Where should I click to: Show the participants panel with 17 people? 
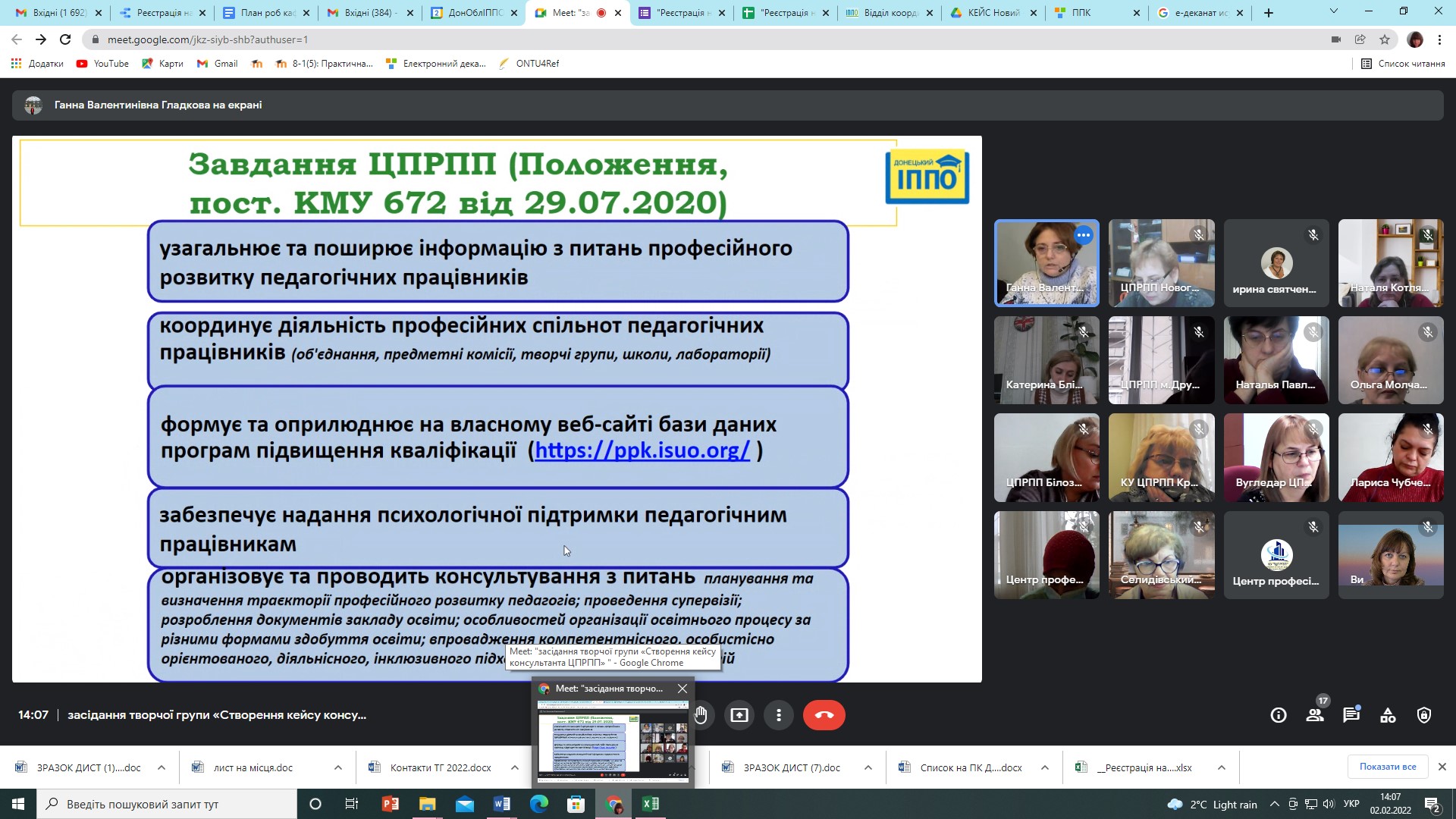pos(1315,714)
